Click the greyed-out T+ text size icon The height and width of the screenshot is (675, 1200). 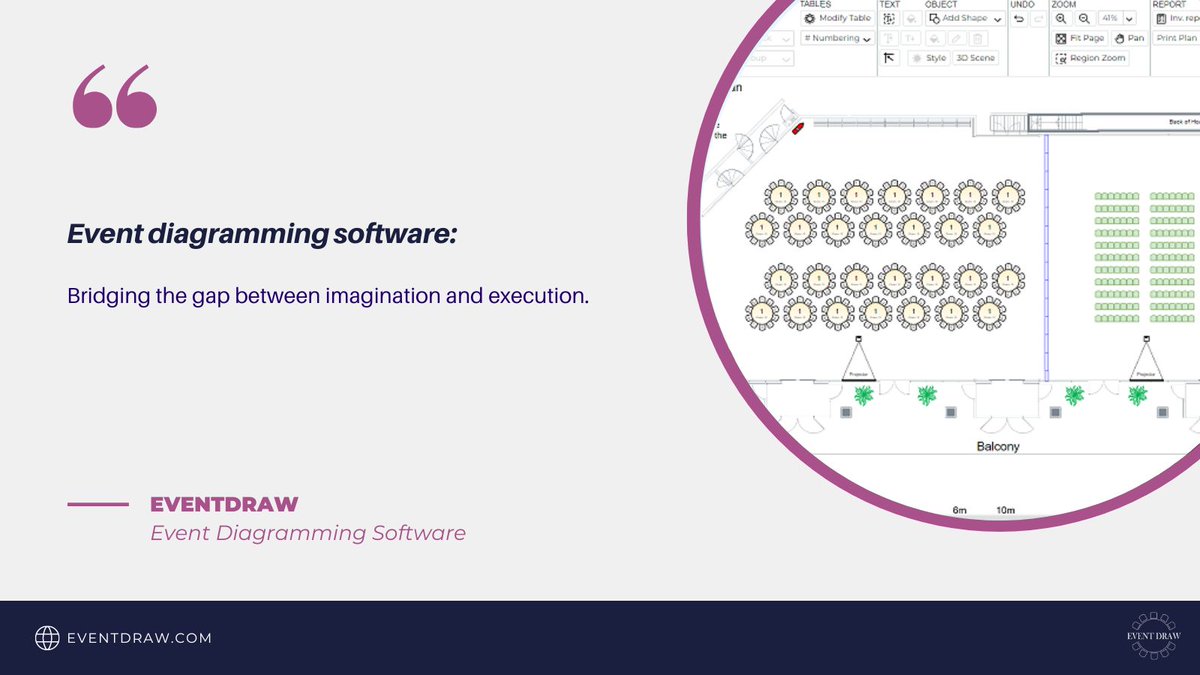pos(911,38)
